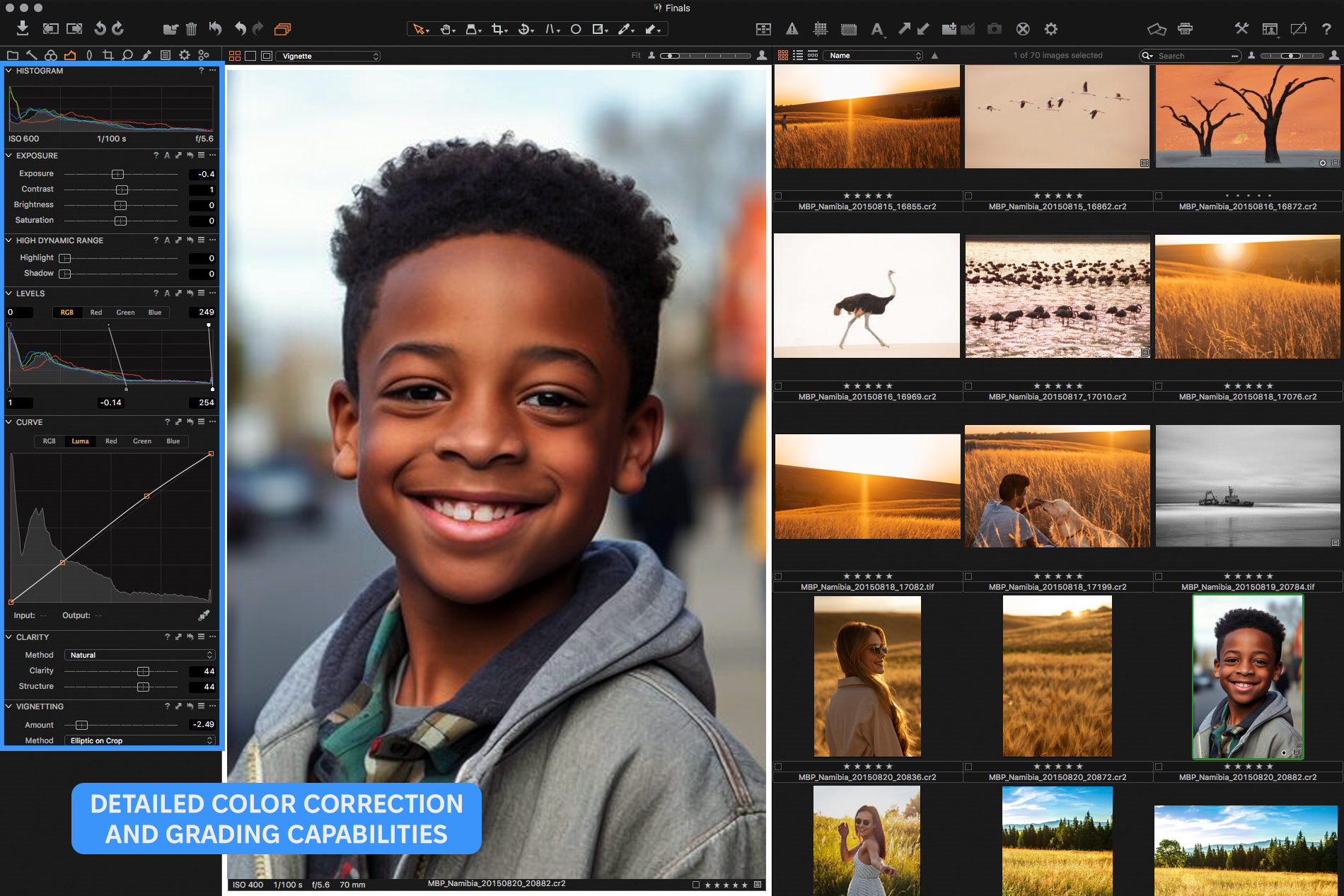This screenshot has width=1344, height=896.
Task: Open the Color tool tab
Action: point(51,55)
